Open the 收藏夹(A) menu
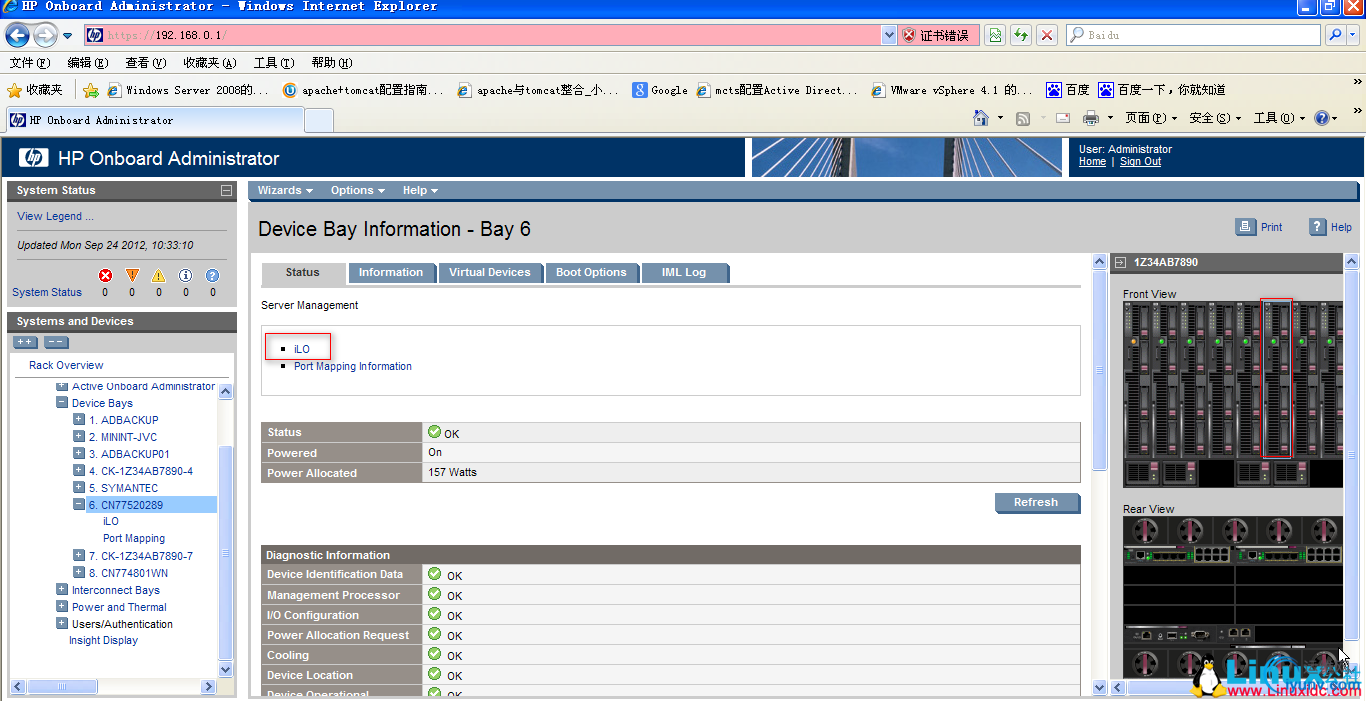 pos(210,62)
